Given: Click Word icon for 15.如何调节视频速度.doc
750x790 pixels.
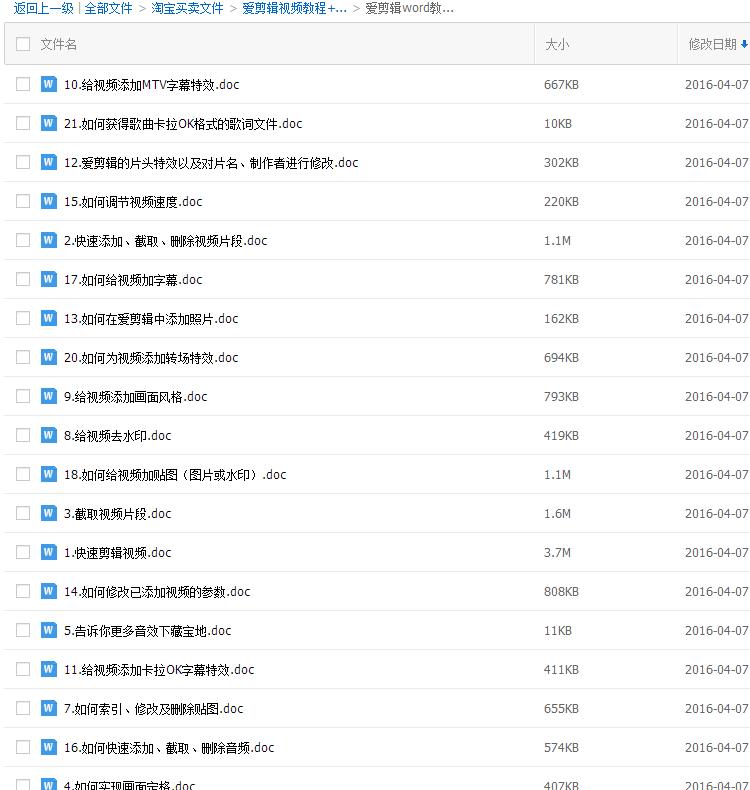Looking at the screenshot, I should (x=48, y=201).
